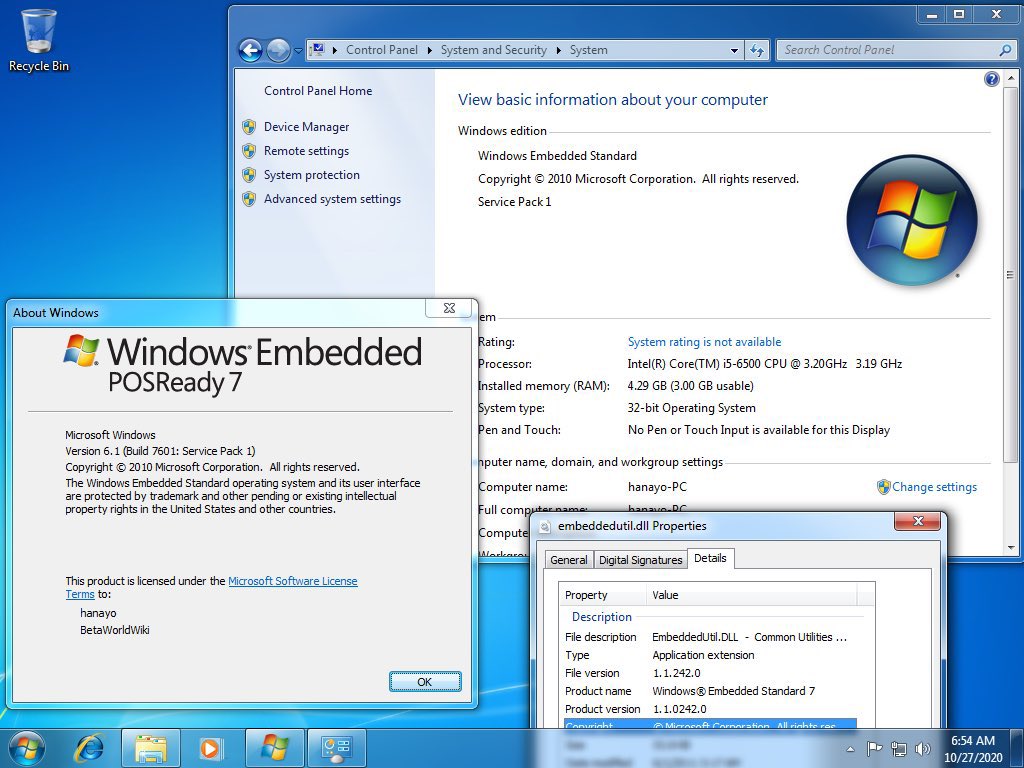Click the speaker icon in the system tray

tap(921, 748)
